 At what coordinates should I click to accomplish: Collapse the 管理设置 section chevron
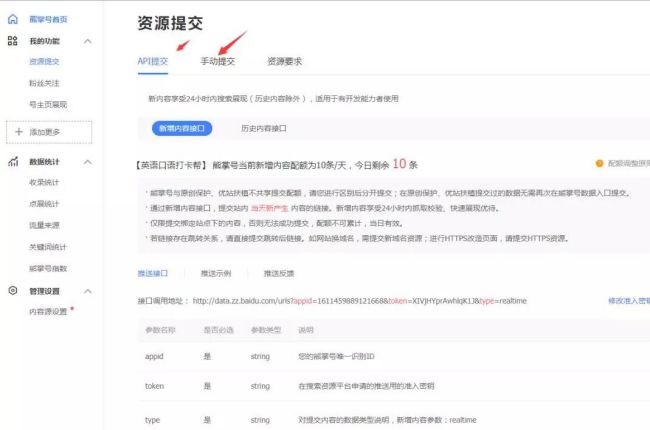coord(88,290)
